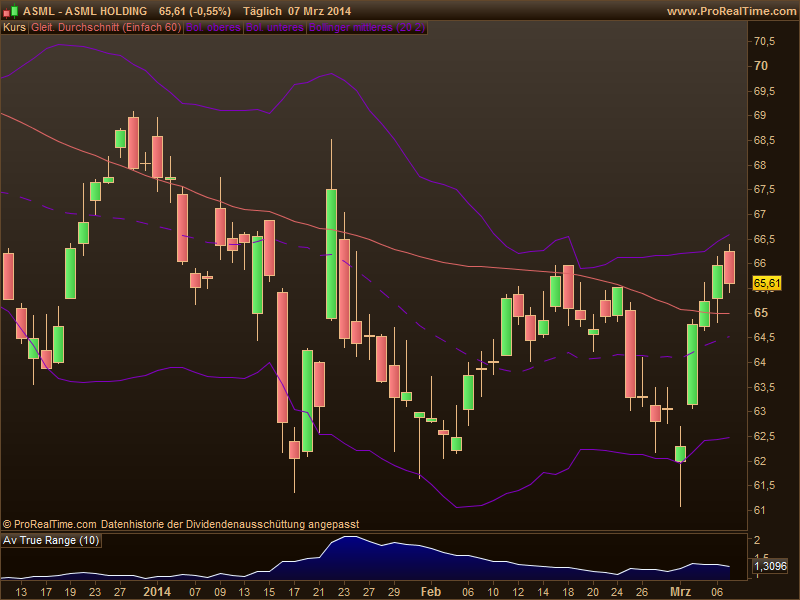Click the '2014' year marker on time axis
This screenshot has width=800, height=600.
[x=157, y=592]
